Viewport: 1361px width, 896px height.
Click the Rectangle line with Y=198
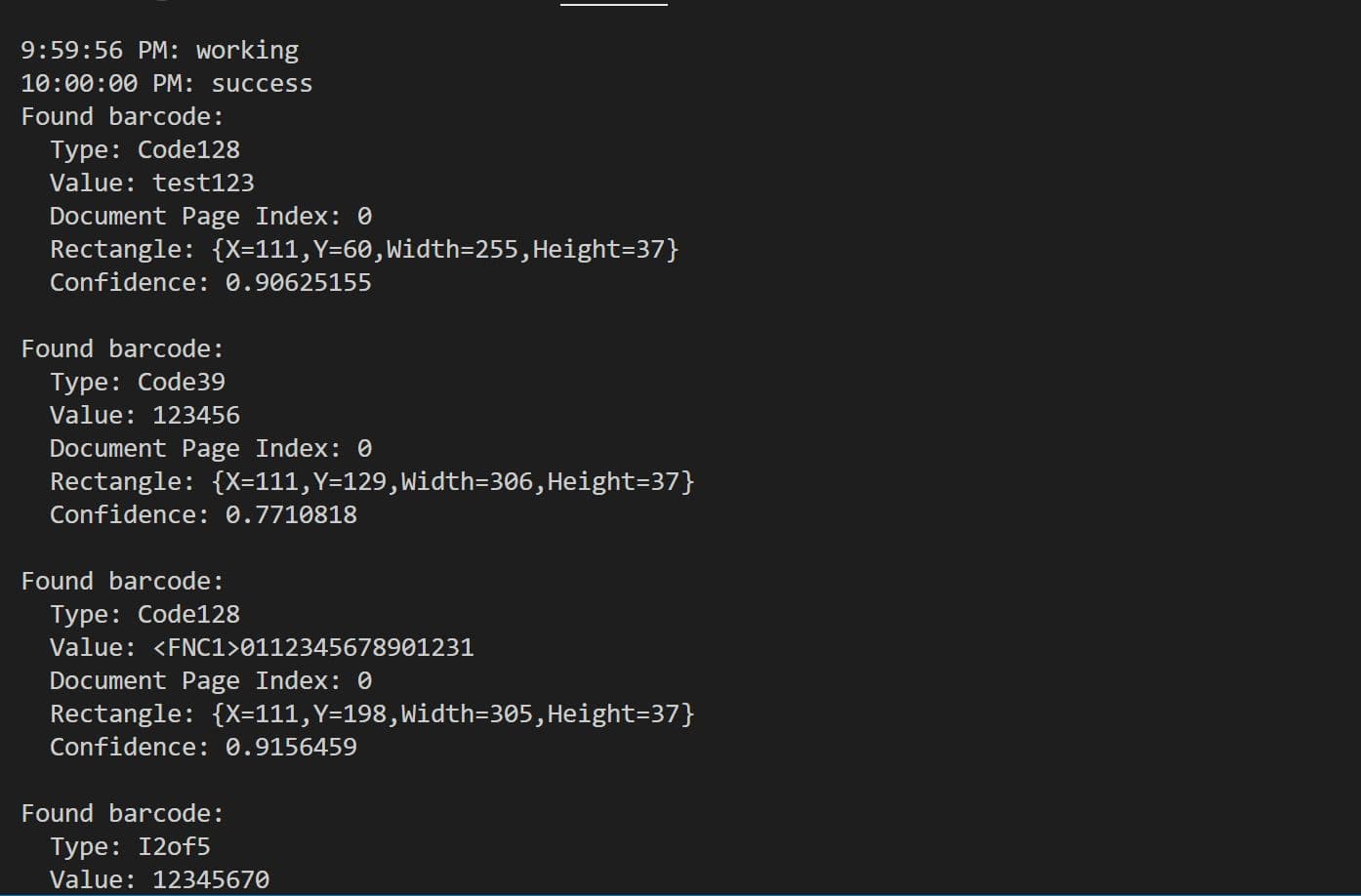[372, 713]
